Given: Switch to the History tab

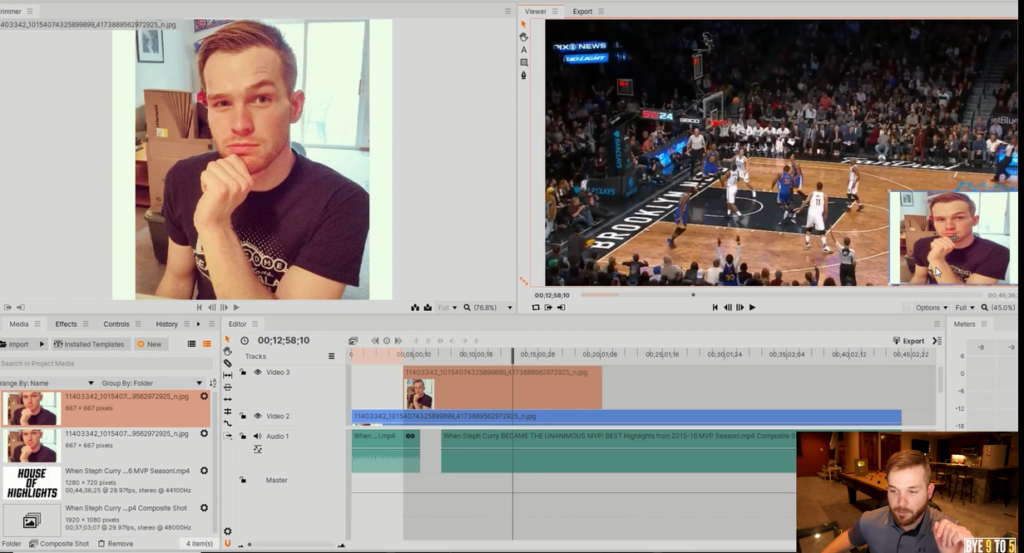Looking at the screenshot, I should pyautogui.click(x=167, y=324).
